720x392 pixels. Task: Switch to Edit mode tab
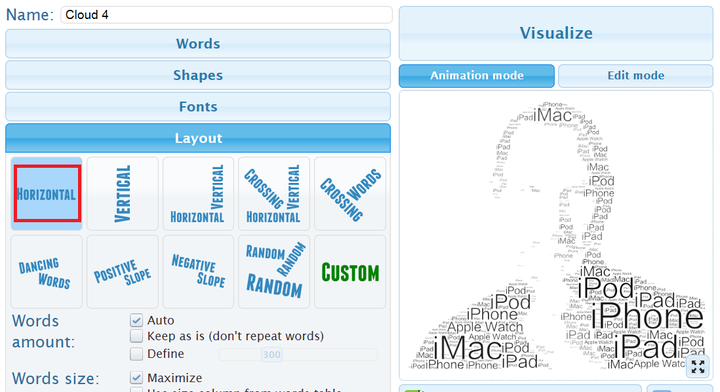636,76
